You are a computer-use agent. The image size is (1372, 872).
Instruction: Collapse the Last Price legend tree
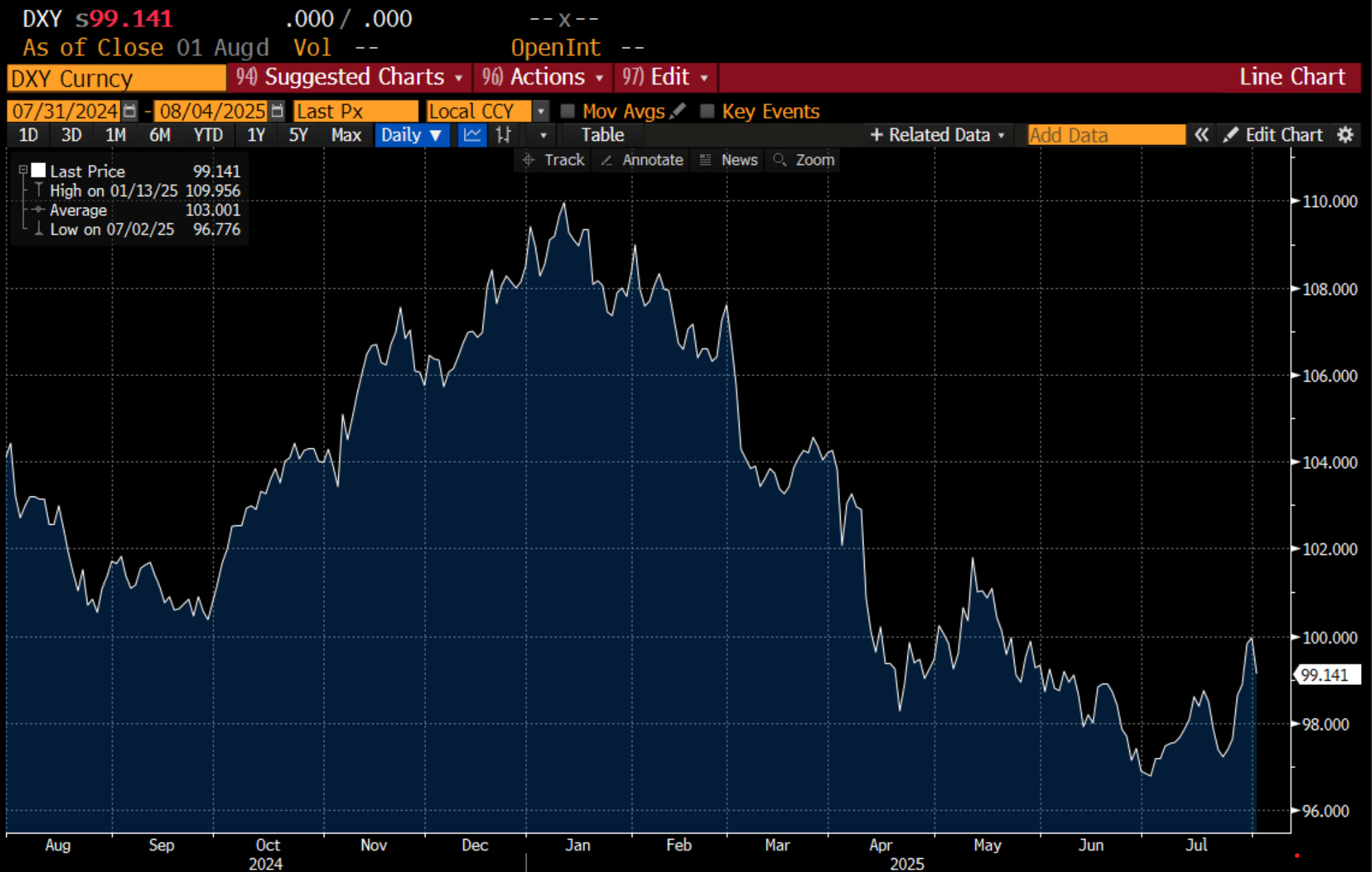(x=23, y=170)
